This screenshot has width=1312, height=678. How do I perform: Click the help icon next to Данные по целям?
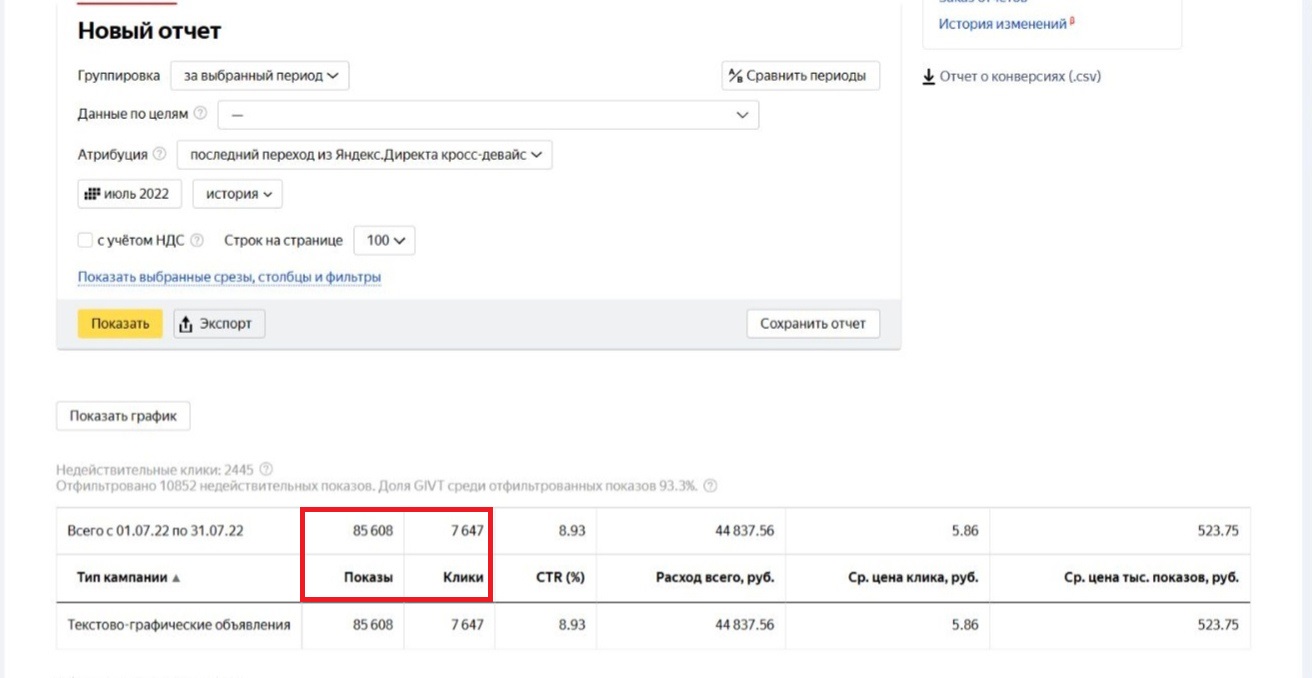point(200,114)
